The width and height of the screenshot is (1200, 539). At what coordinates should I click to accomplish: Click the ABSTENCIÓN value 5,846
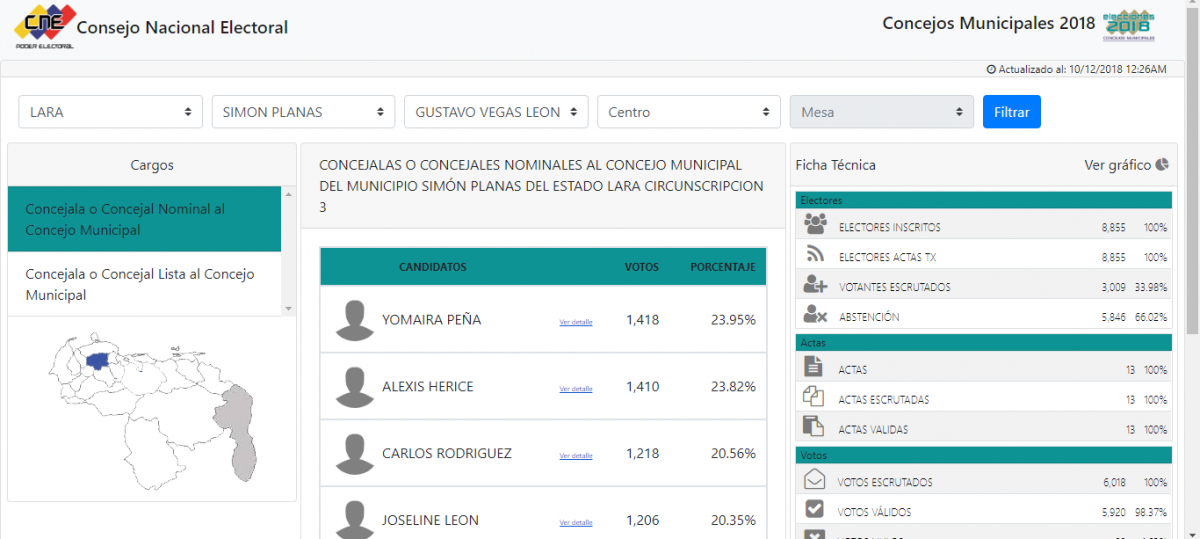(x=1113, y=317)
